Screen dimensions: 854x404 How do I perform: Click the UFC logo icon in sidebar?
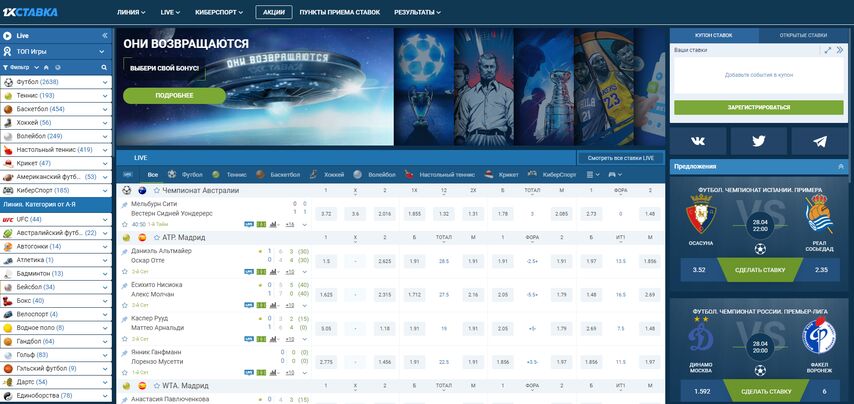[8, 219]
